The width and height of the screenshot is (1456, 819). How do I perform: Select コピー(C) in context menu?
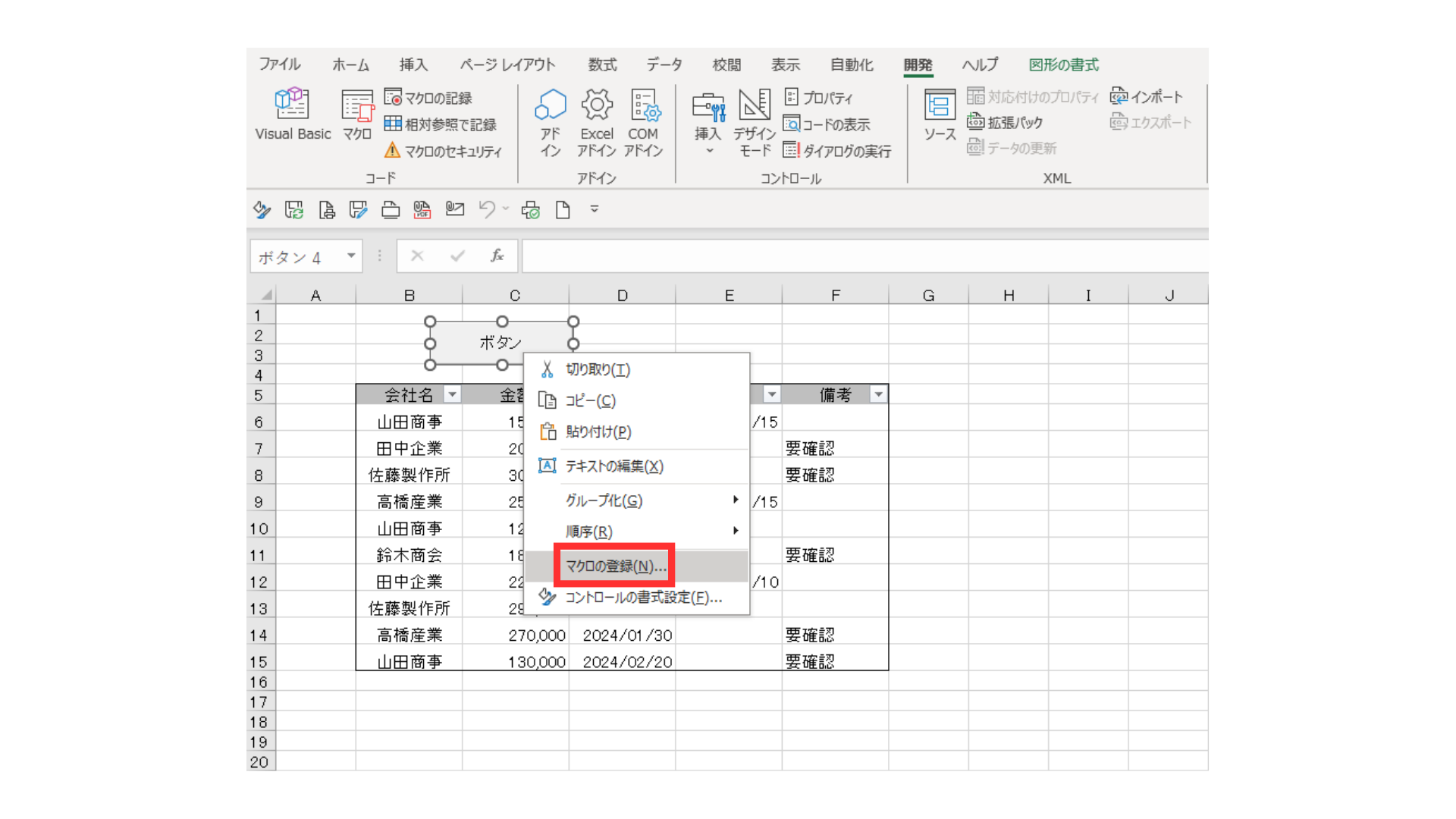[x=637, y=400]
